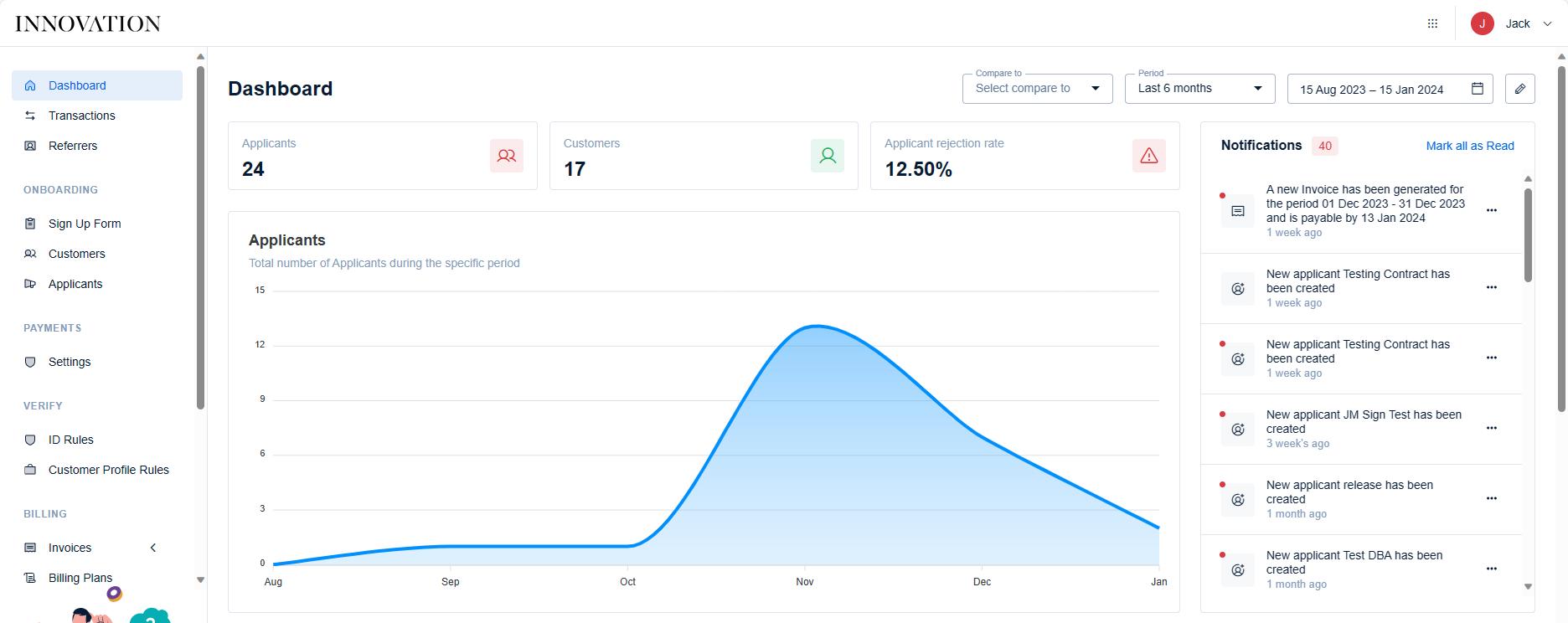Click the Applicants card people icon
Viewport: 1568px width, 623px height.
click(507, 156)
